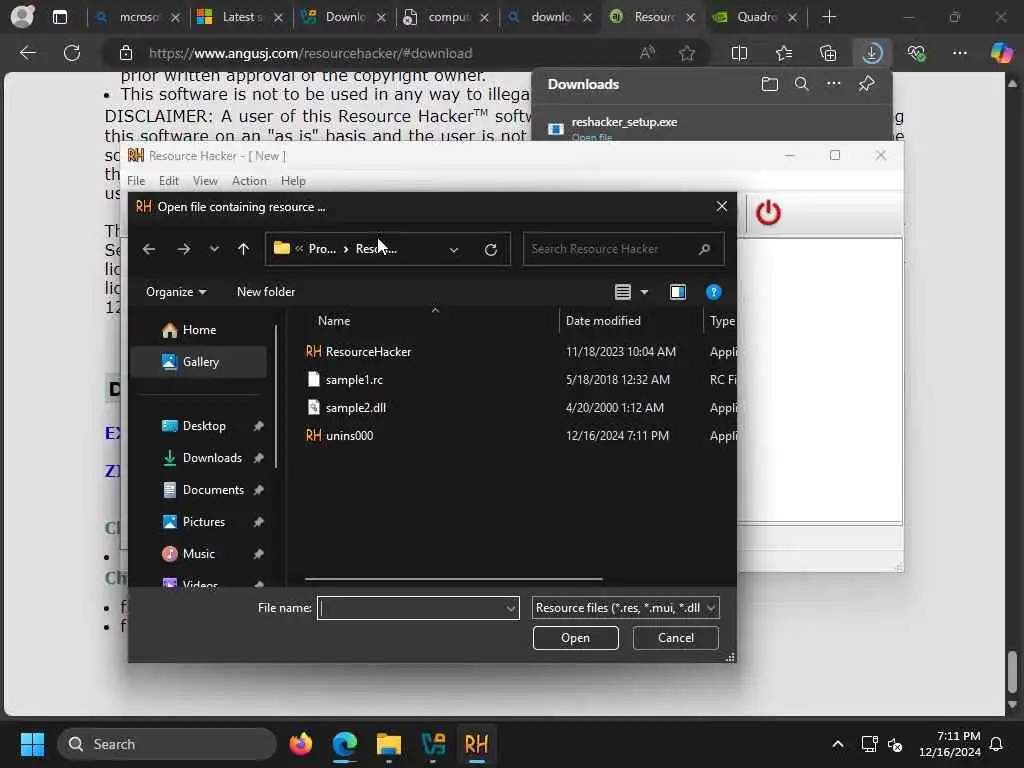1024x768 pixels.
Task: Pin the Edge Downloads panel
Action: click(866, 84)
